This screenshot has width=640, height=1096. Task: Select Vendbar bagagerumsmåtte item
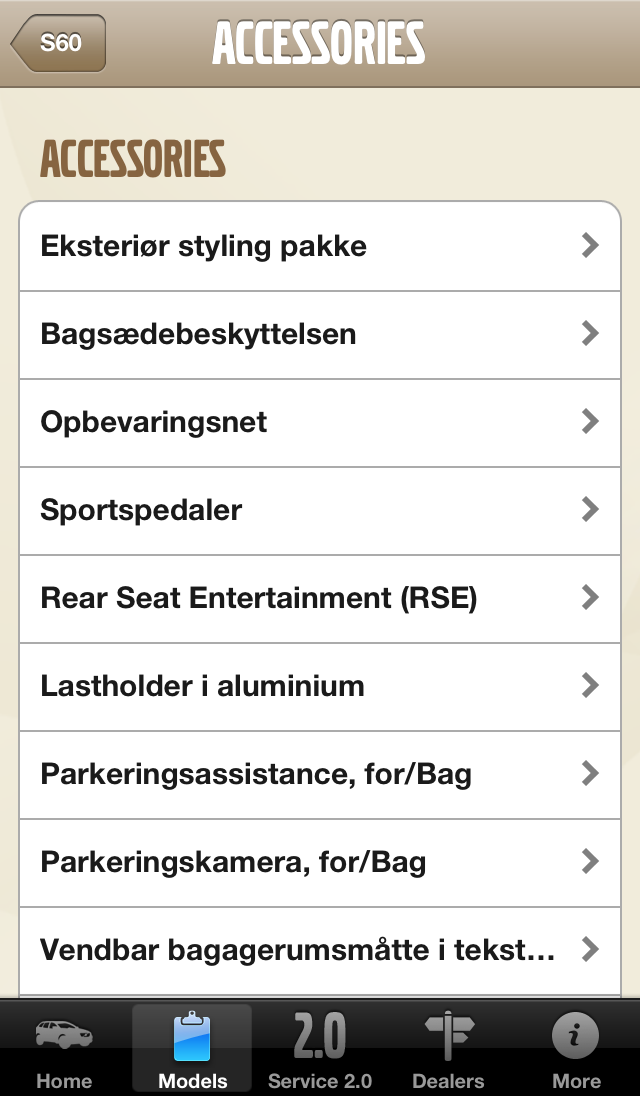click(x=297, y=950)
